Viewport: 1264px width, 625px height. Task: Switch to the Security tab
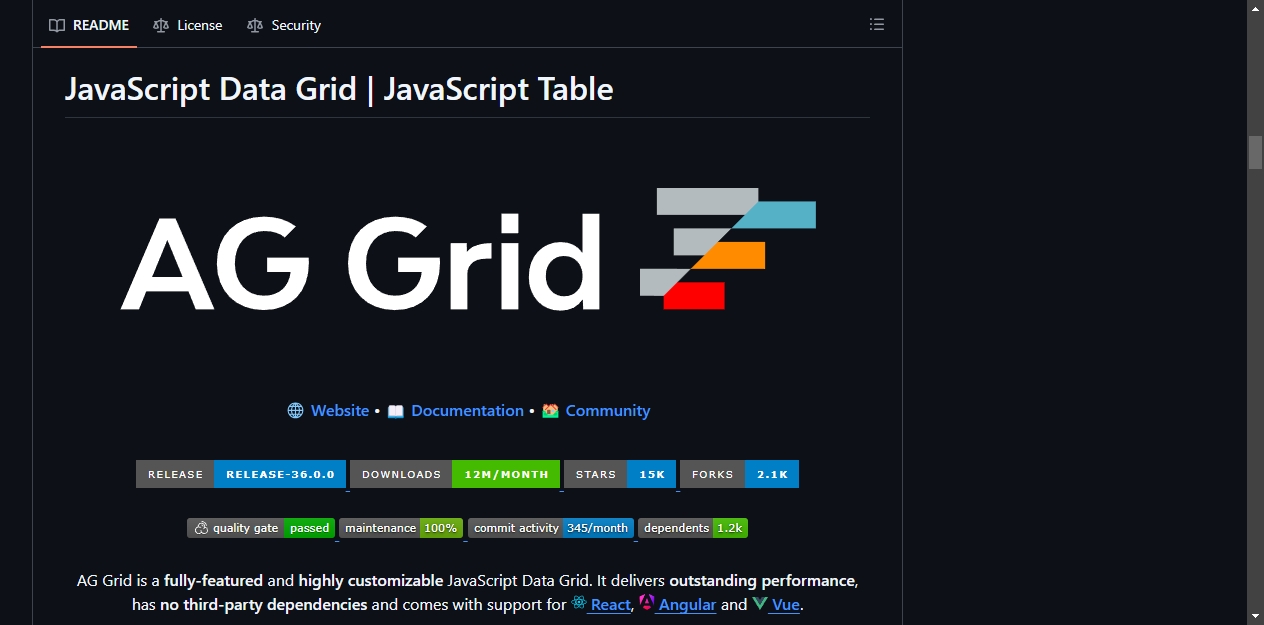click(284, 25)
